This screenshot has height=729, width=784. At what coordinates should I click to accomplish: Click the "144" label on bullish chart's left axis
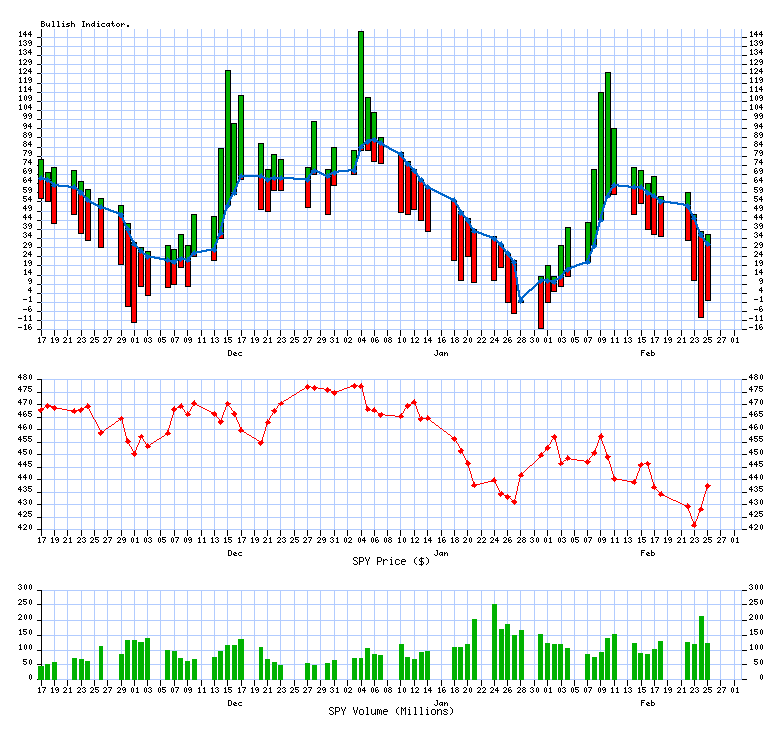pyautogui.click(x=24, y=35)
